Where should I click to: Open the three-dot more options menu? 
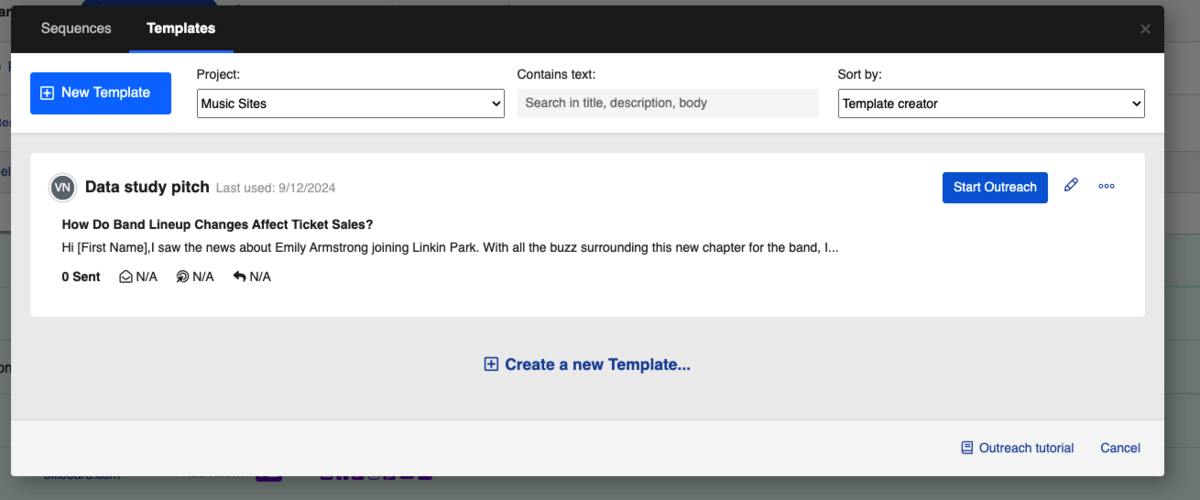pos(1106,186)
